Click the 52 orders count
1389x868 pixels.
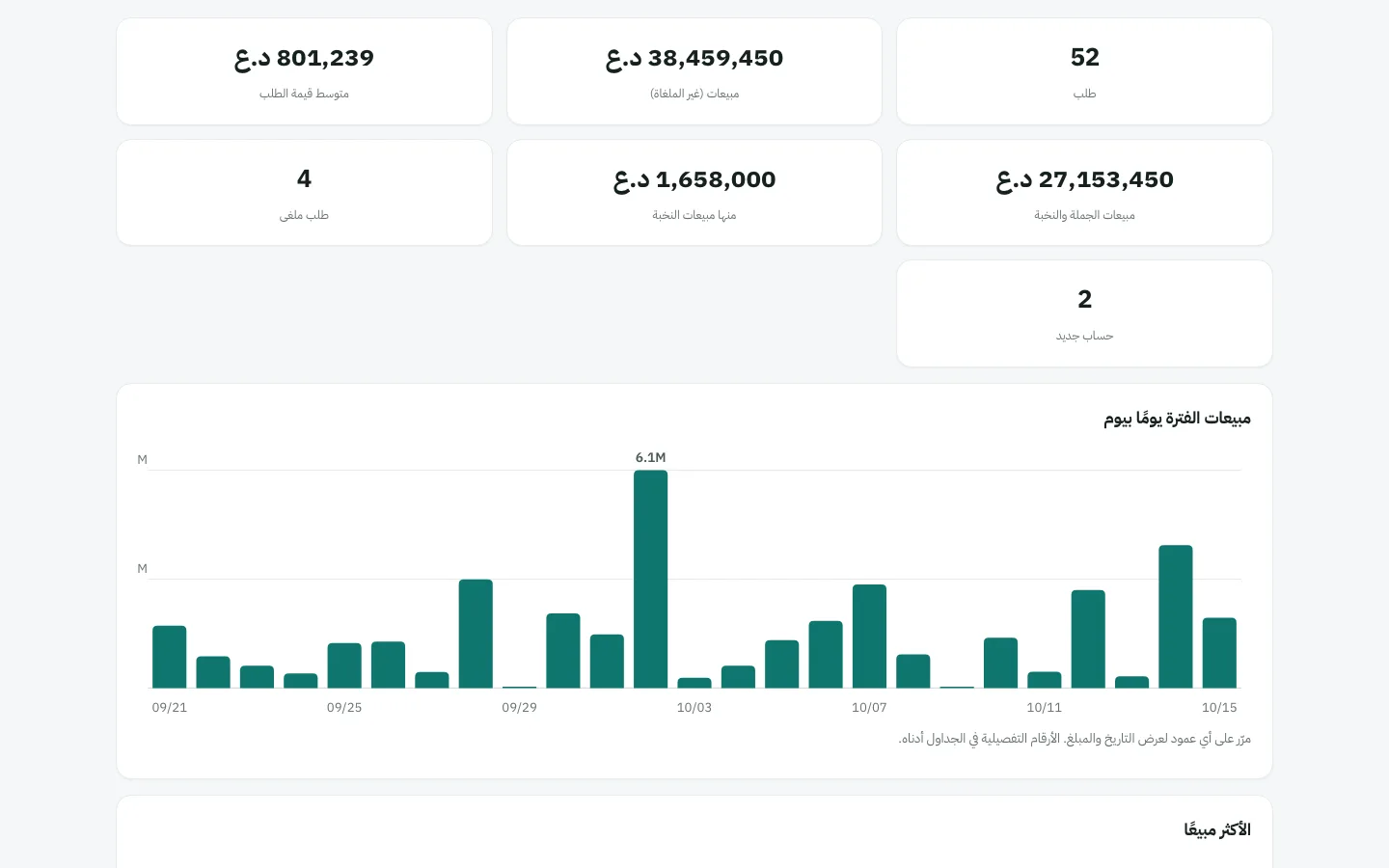(x=1085, y=58)
